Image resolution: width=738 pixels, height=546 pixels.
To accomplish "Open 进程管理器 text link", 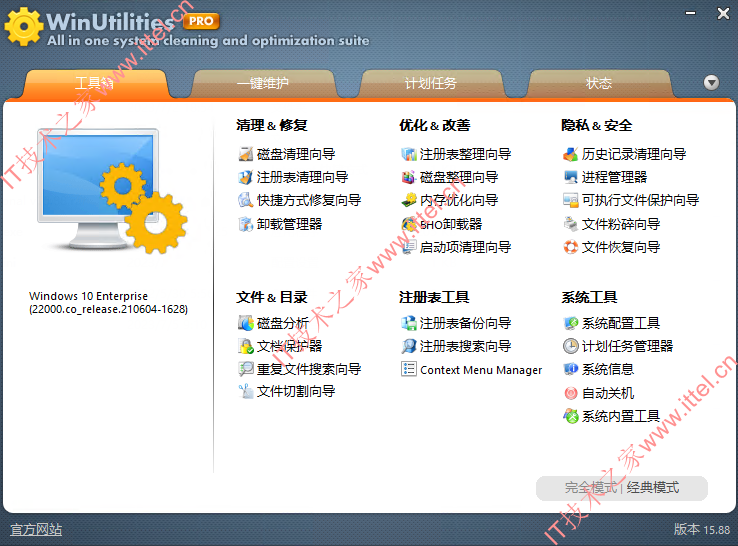I will pos(614,177).
